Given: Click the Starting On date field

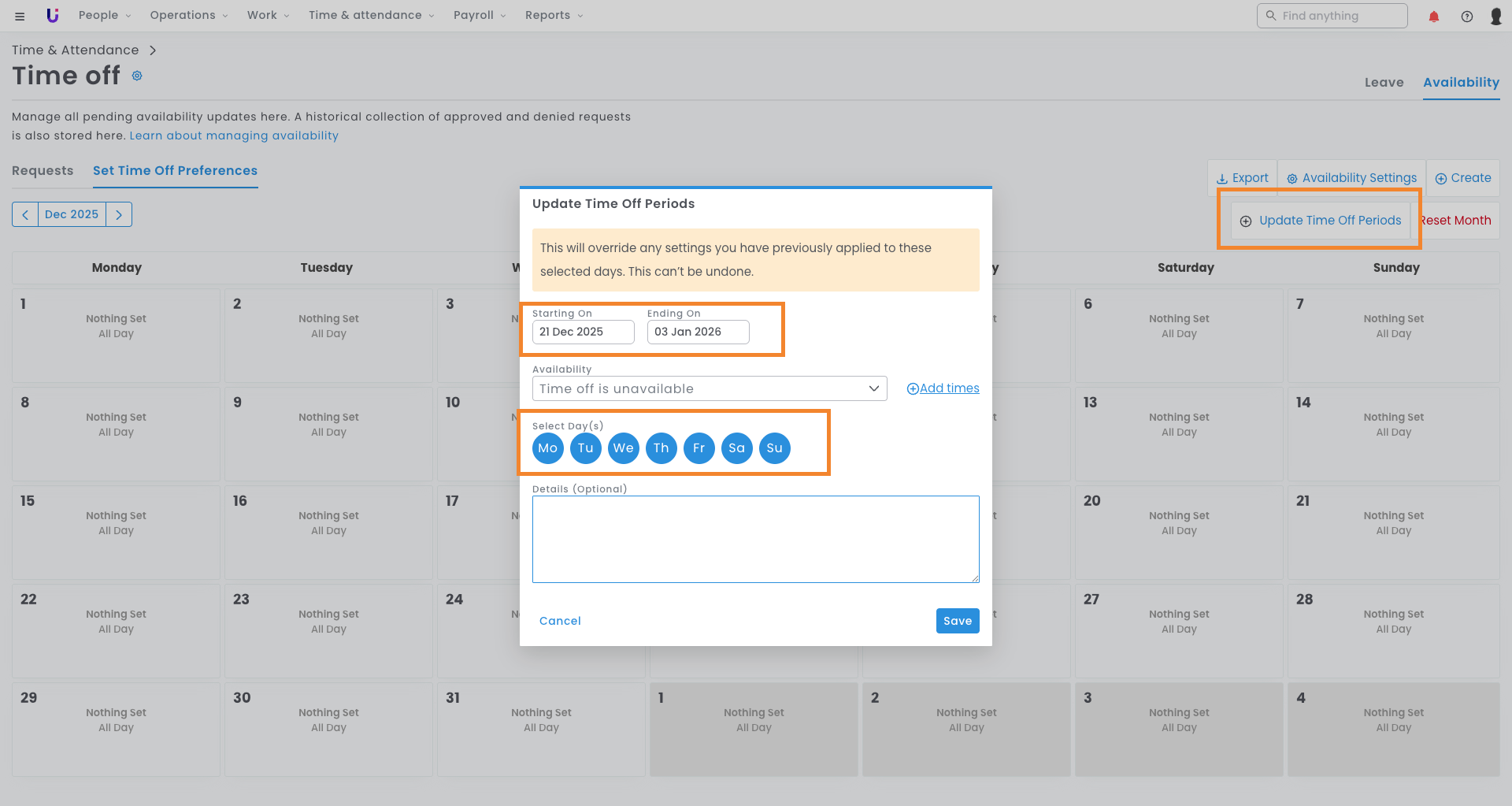Looking at the screenshot, I should pos(583,332).
